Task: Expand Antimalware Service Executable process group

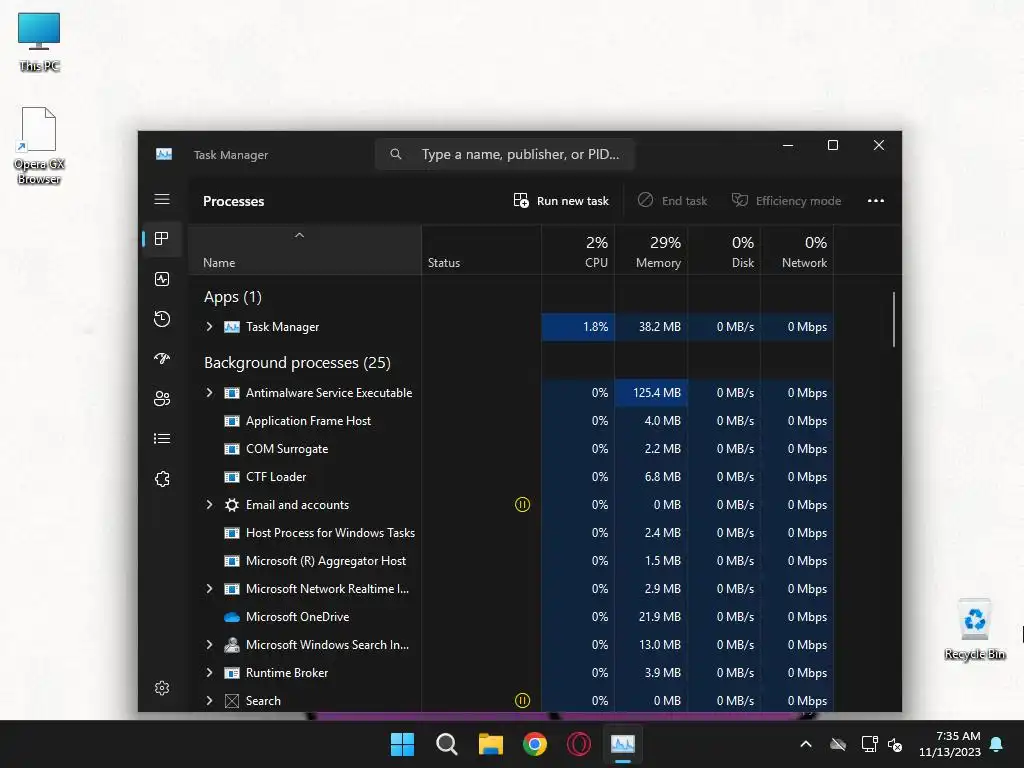Action: (209, 392)
